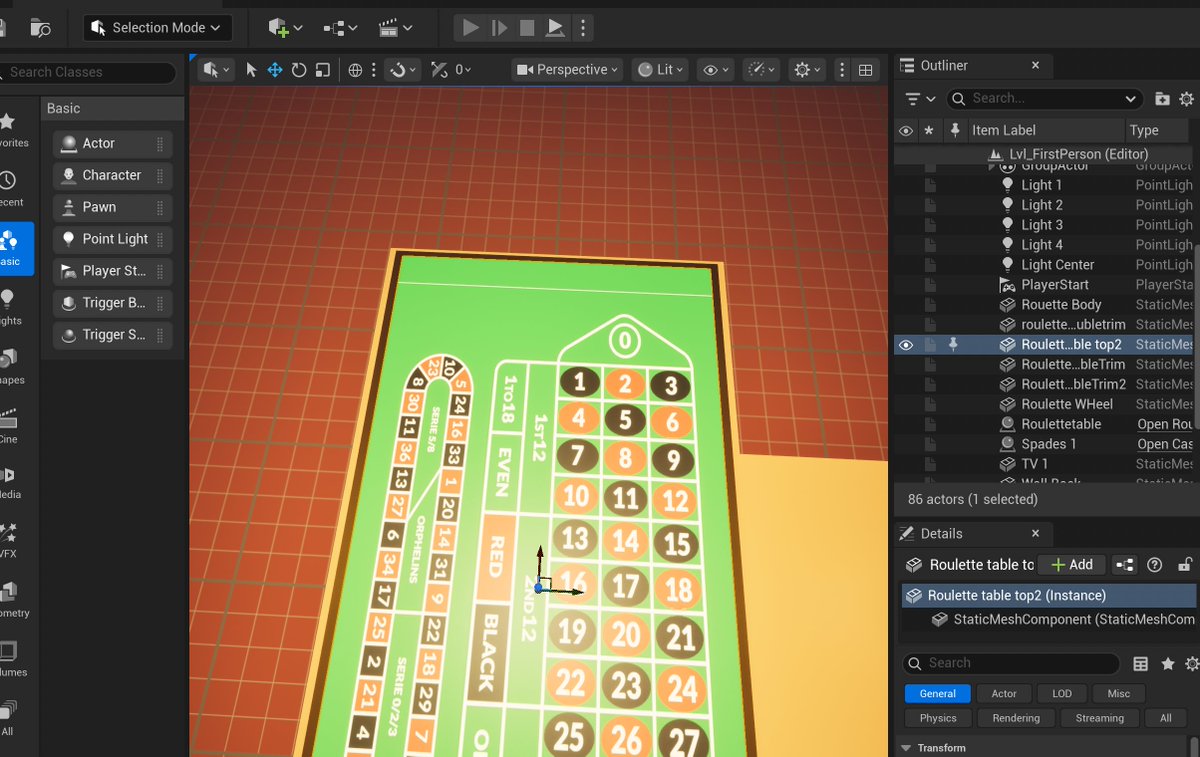Viewport: 1200px width, 757px height.
Task: Open the Blueprints dropdown in toolbar
Action: point(341,28)
